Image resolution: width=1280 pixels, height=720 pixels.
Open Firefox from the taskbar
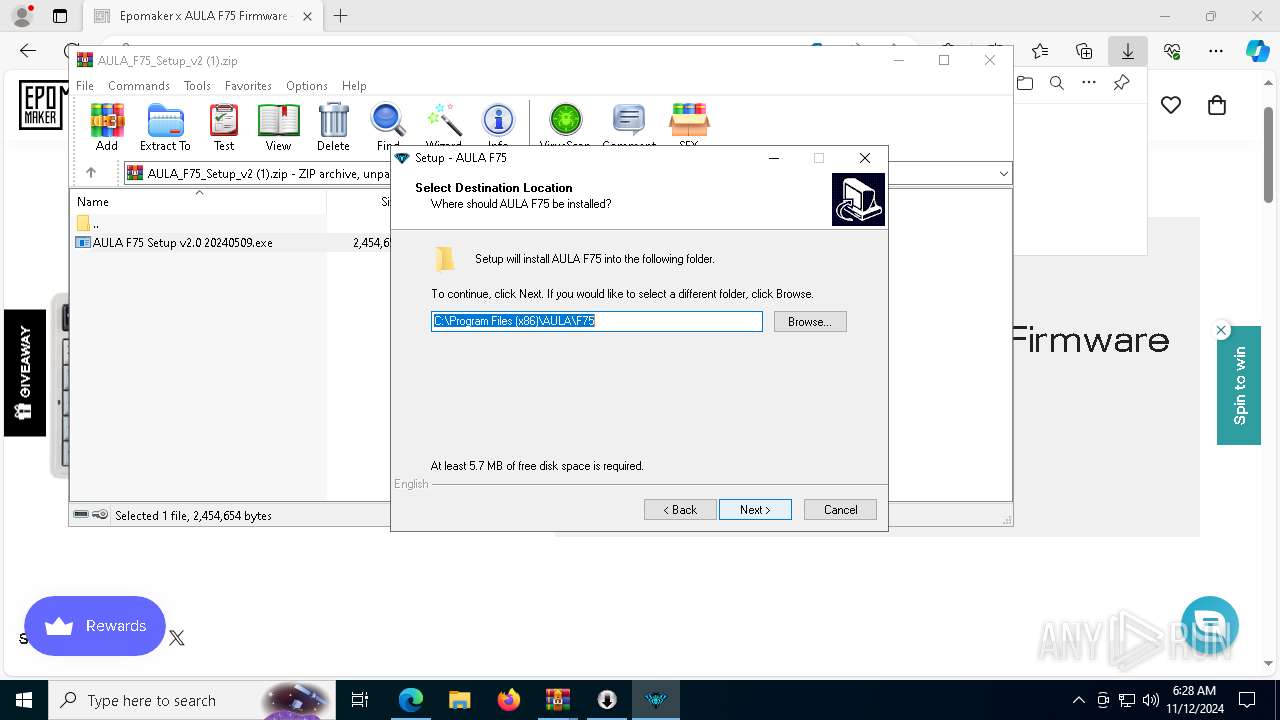509,700
